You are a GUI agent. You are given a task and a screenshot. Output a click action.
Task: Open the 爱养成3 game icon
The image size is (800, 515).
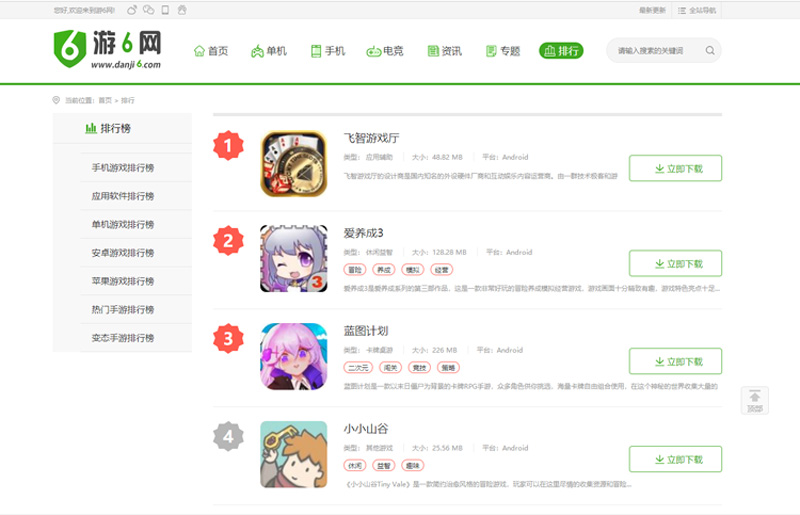click(294, 259)
